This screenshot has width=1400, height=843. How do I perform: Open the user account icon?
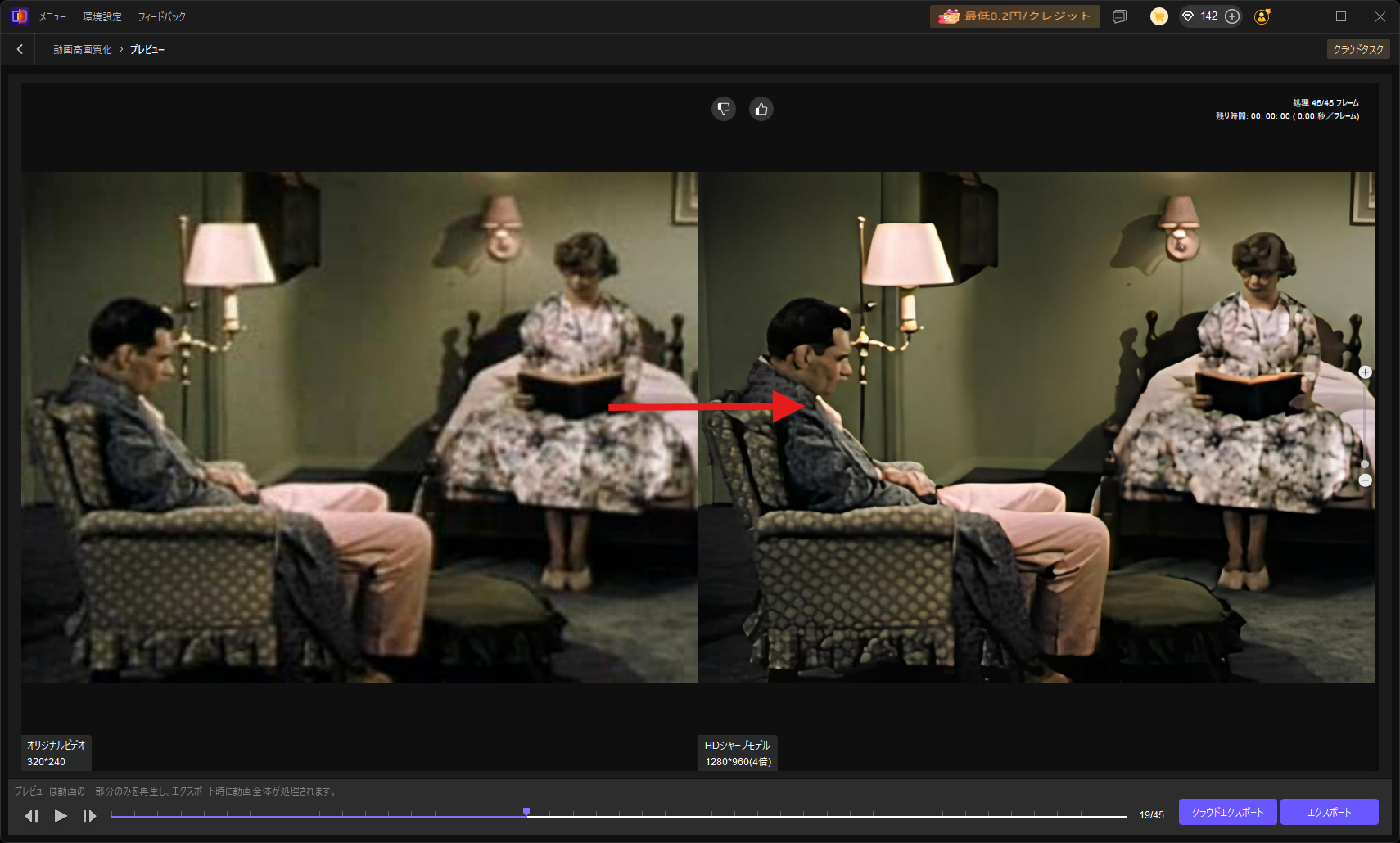tap(1262, 16)
